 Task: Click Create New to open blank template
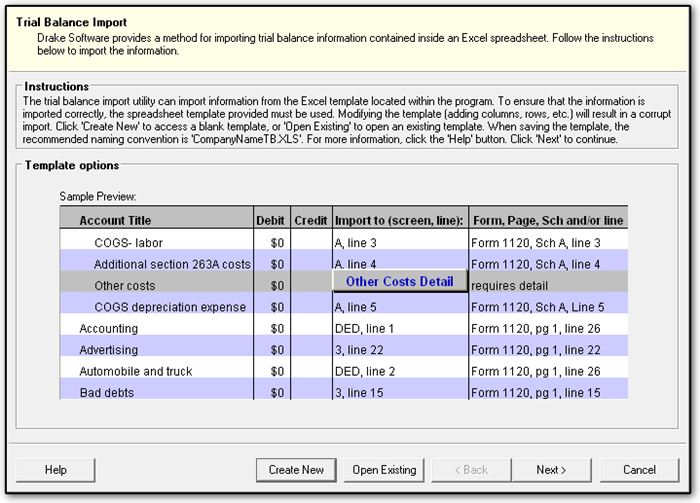point(296,470)
